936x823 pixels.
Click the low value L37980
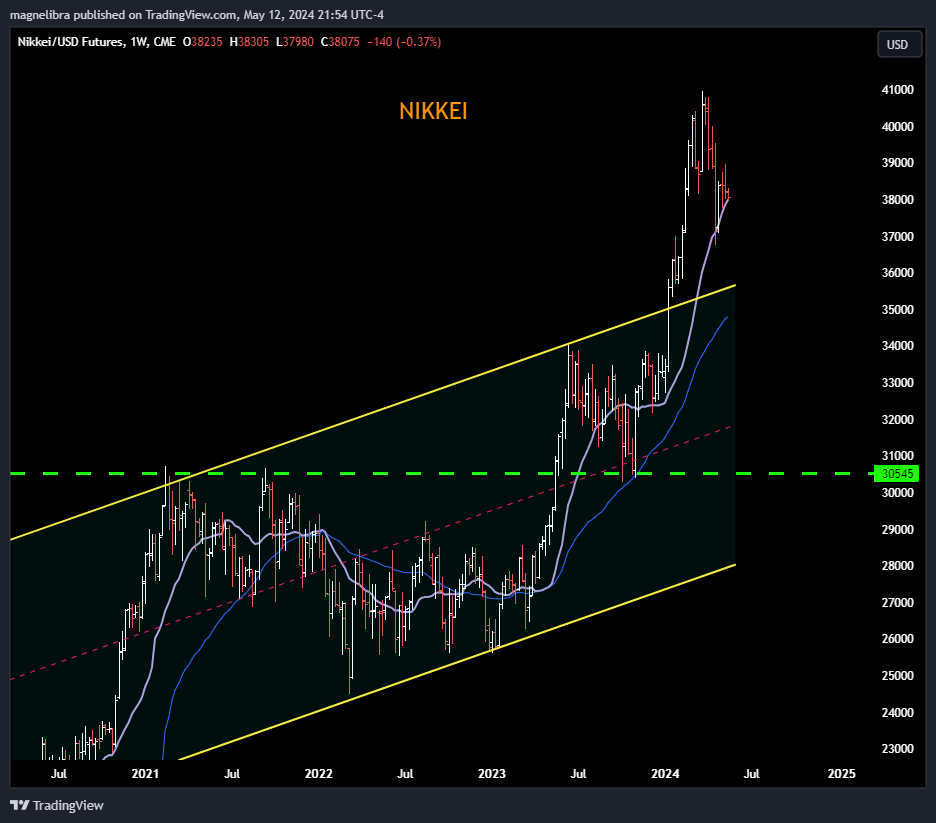[x=295, y=42]
